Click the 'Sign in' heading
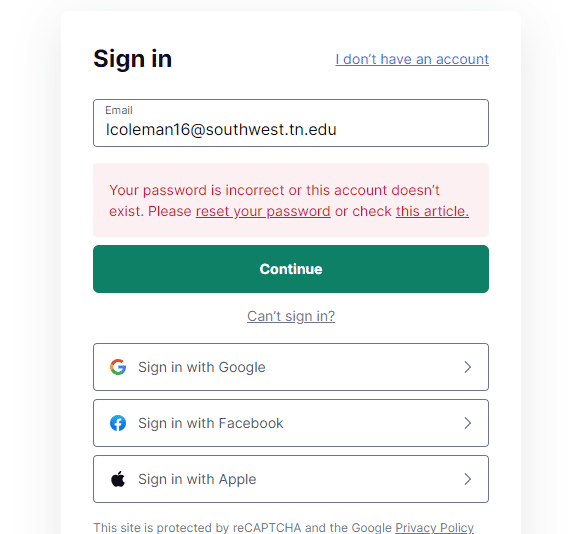 132,59
